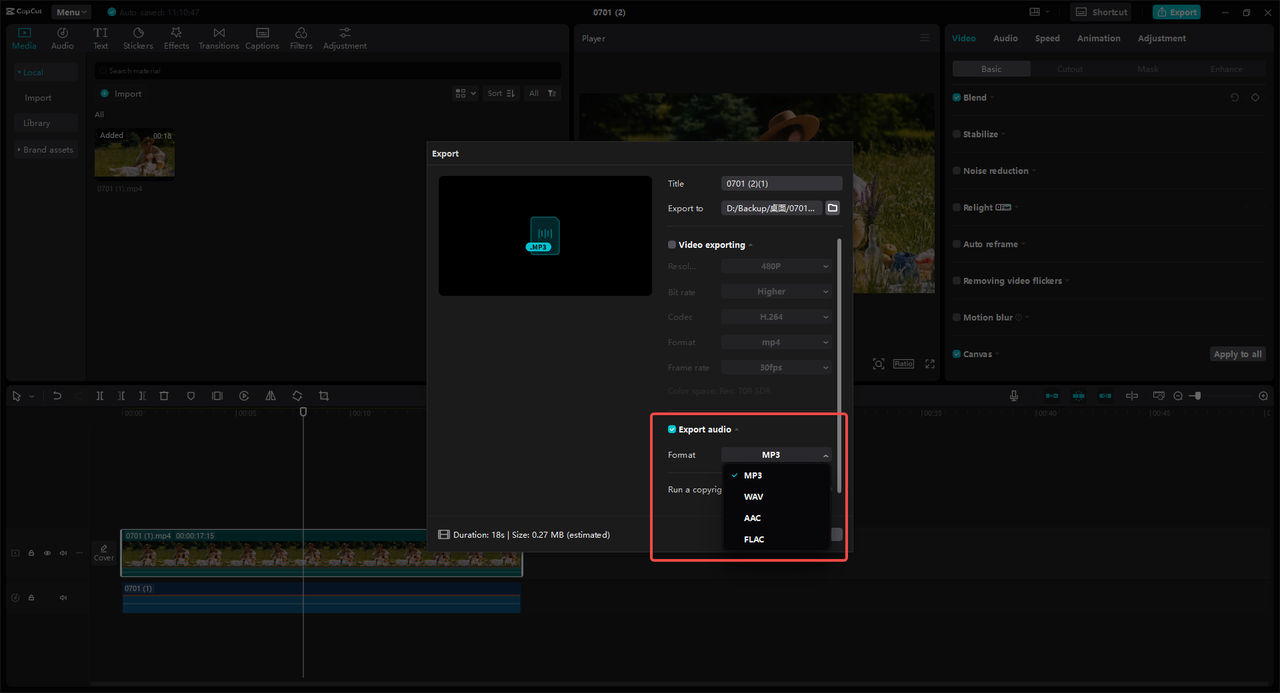Click the player fullscreen icon
The image size is (1280, 693).
[930, 364]
